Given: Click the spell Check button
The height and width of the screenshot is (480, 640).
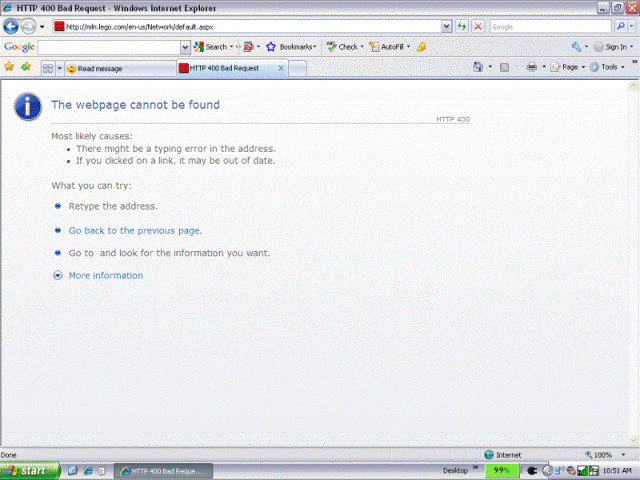Looking at the screenshot, I should click(x=343, y=47).
